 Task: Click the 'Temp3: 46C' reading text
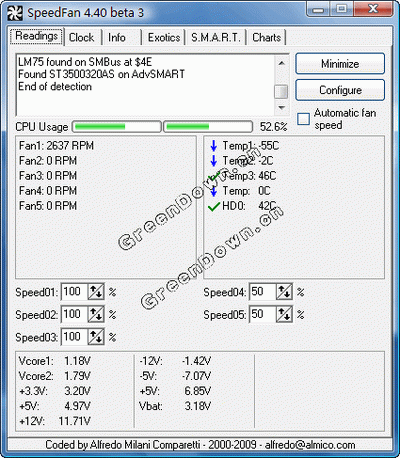click(x=249, y=176)
